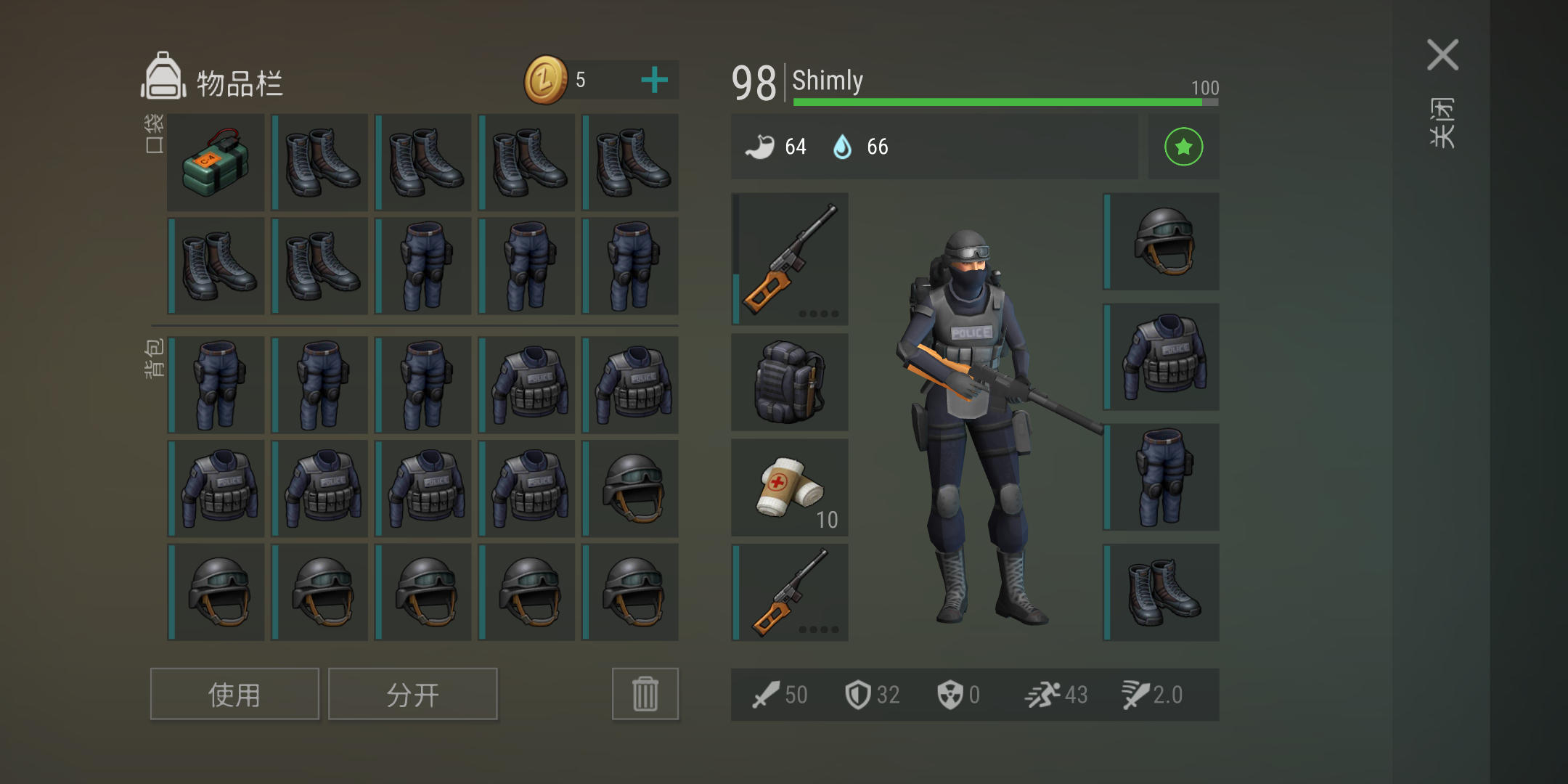
Task: Select the equipped helmet slot
Action: tap(1161, 242)
